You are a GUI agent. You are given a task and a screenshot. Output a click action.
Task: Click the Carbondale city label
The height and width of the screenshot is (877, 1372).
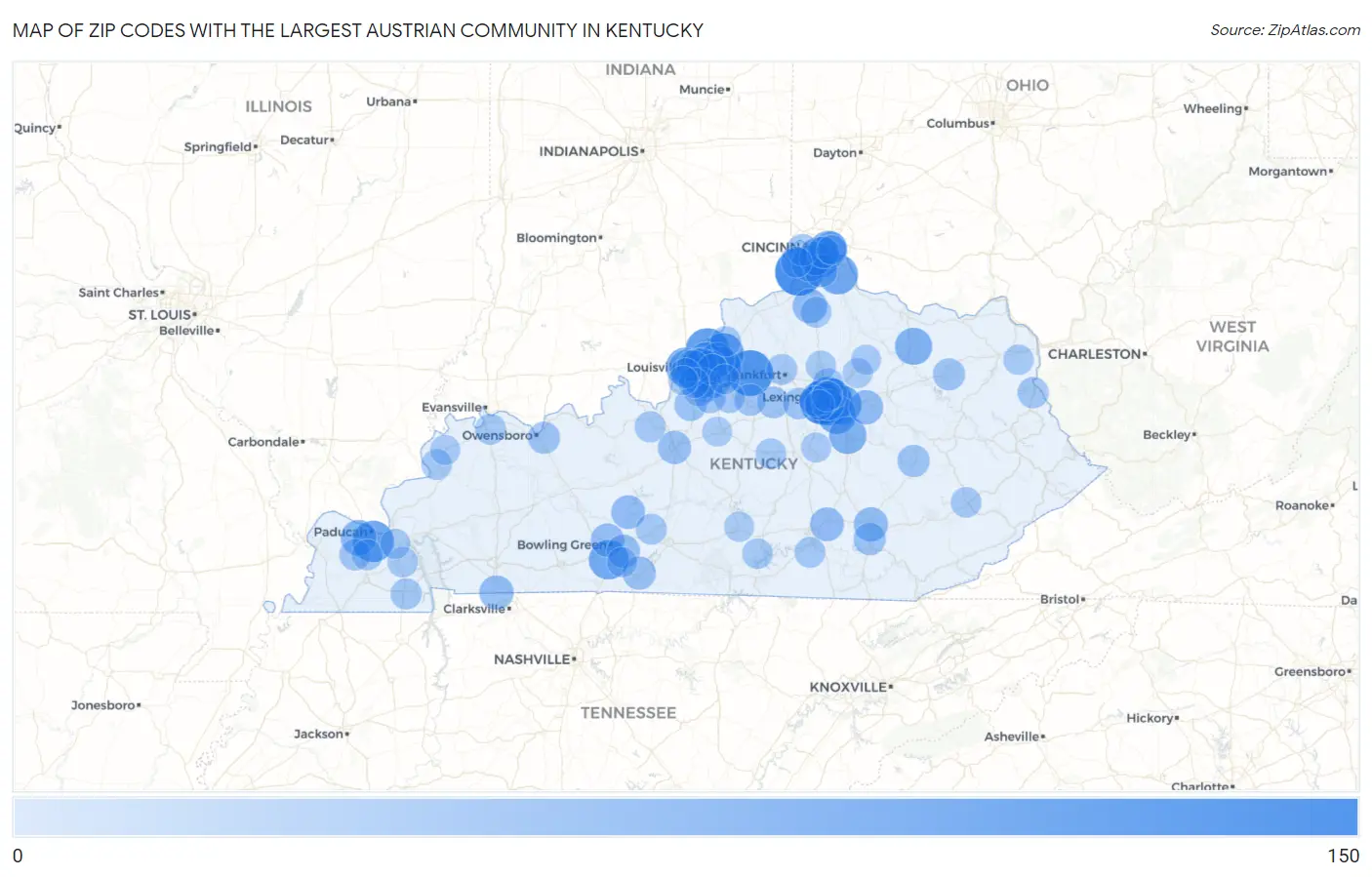click(263, 442)
